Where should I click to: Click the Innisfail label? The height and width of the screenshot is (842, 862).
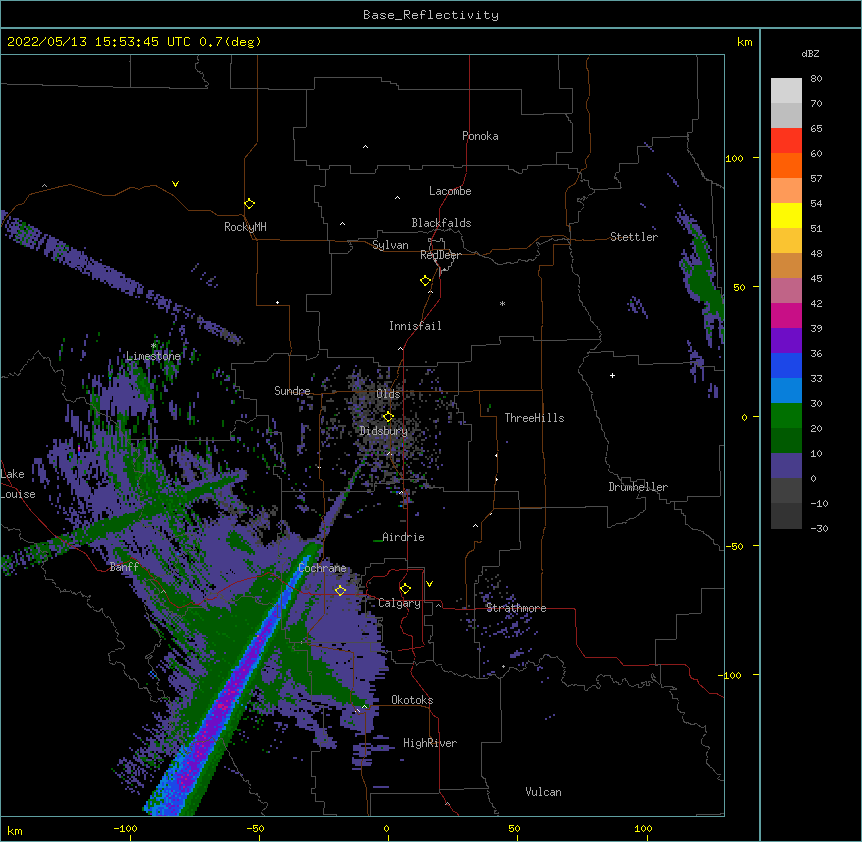pyautogui.click(x=415, y=326)
